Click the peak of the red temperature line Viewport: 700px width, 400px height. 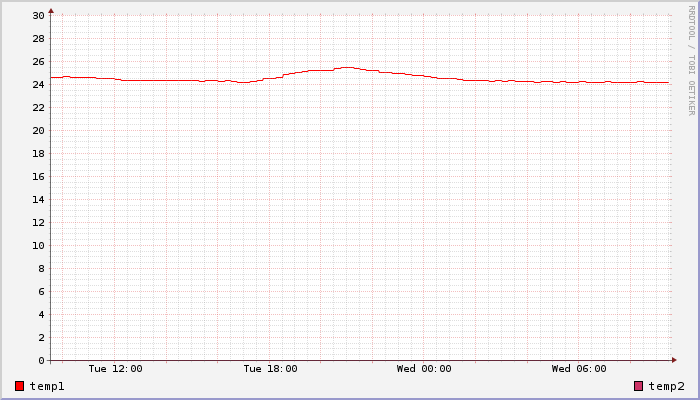345,68
